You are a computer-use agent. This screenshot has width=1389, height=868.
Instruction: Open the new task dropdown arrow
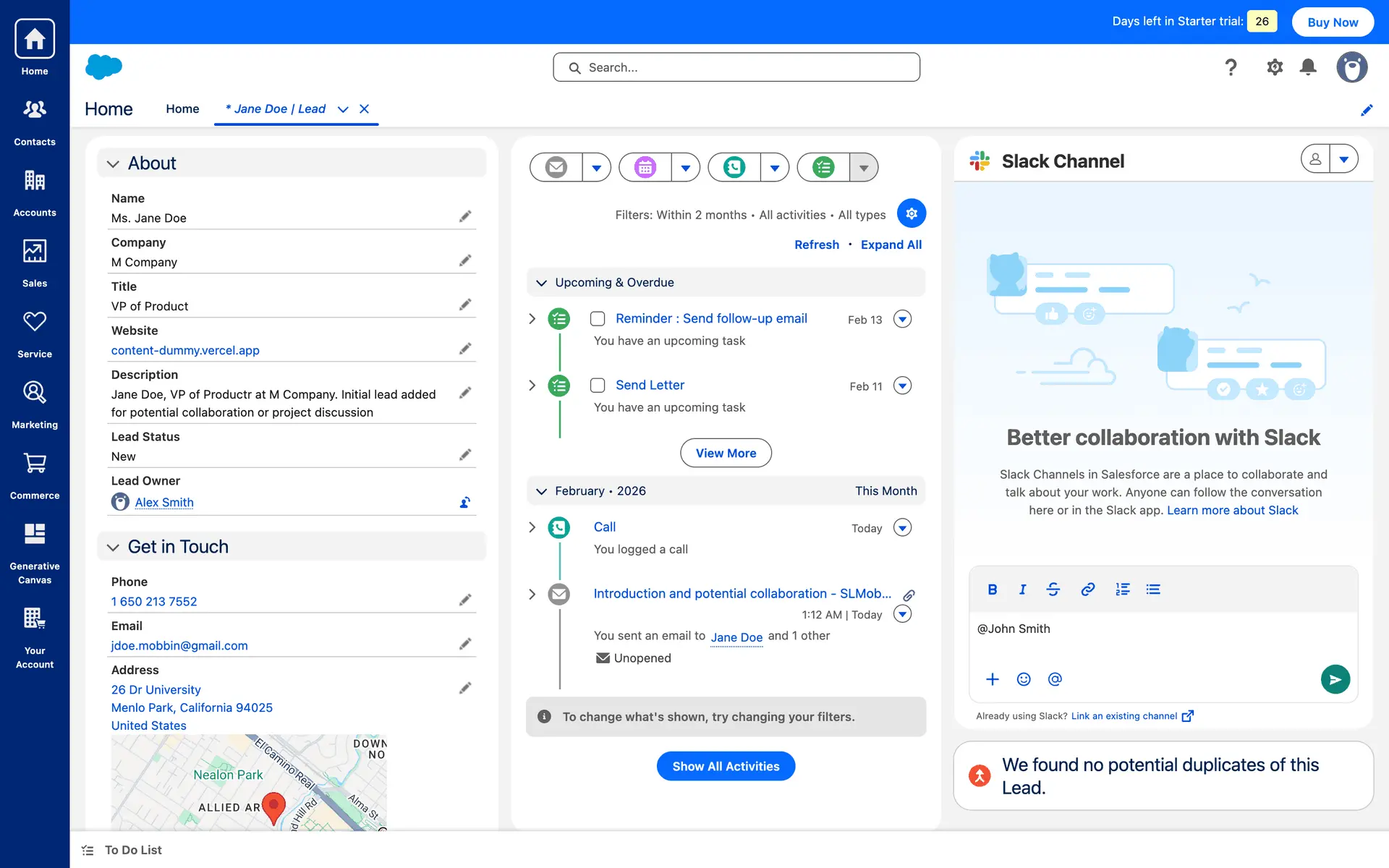point(863,168)
